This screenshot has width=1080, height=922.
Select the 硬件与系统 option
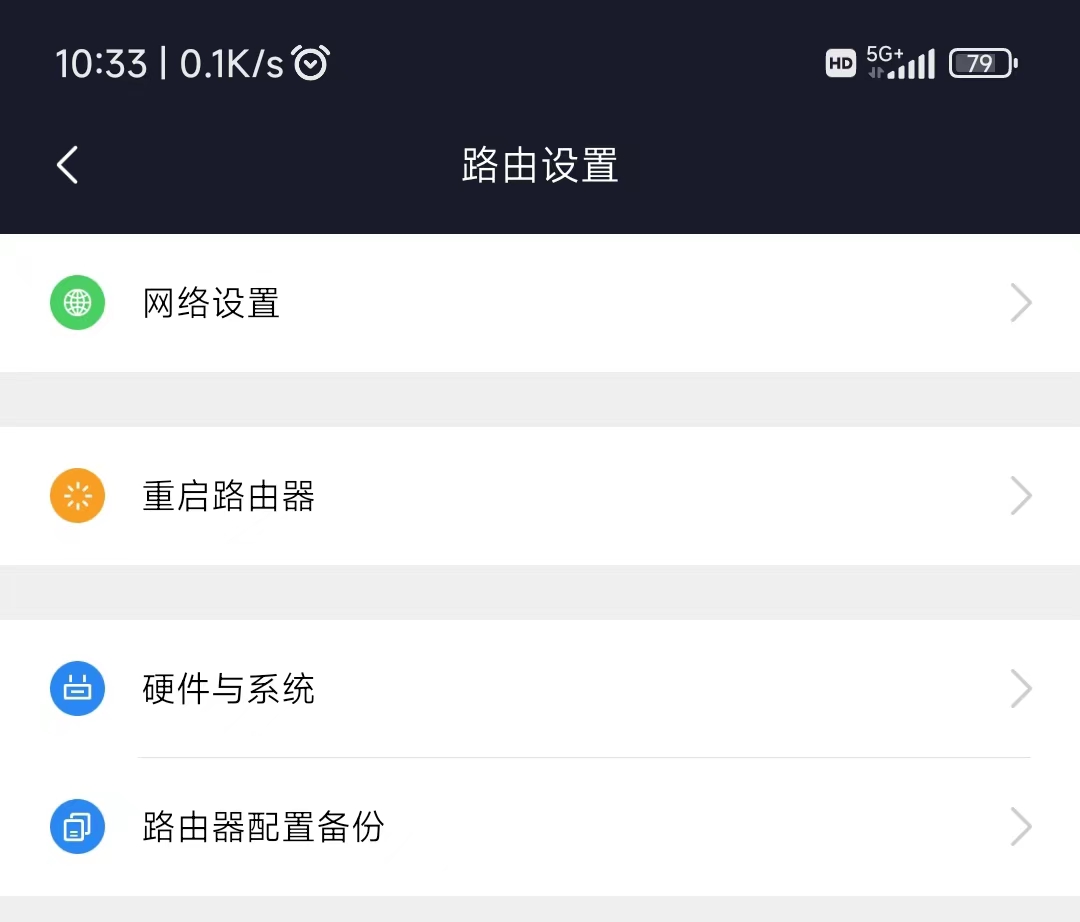228,688
